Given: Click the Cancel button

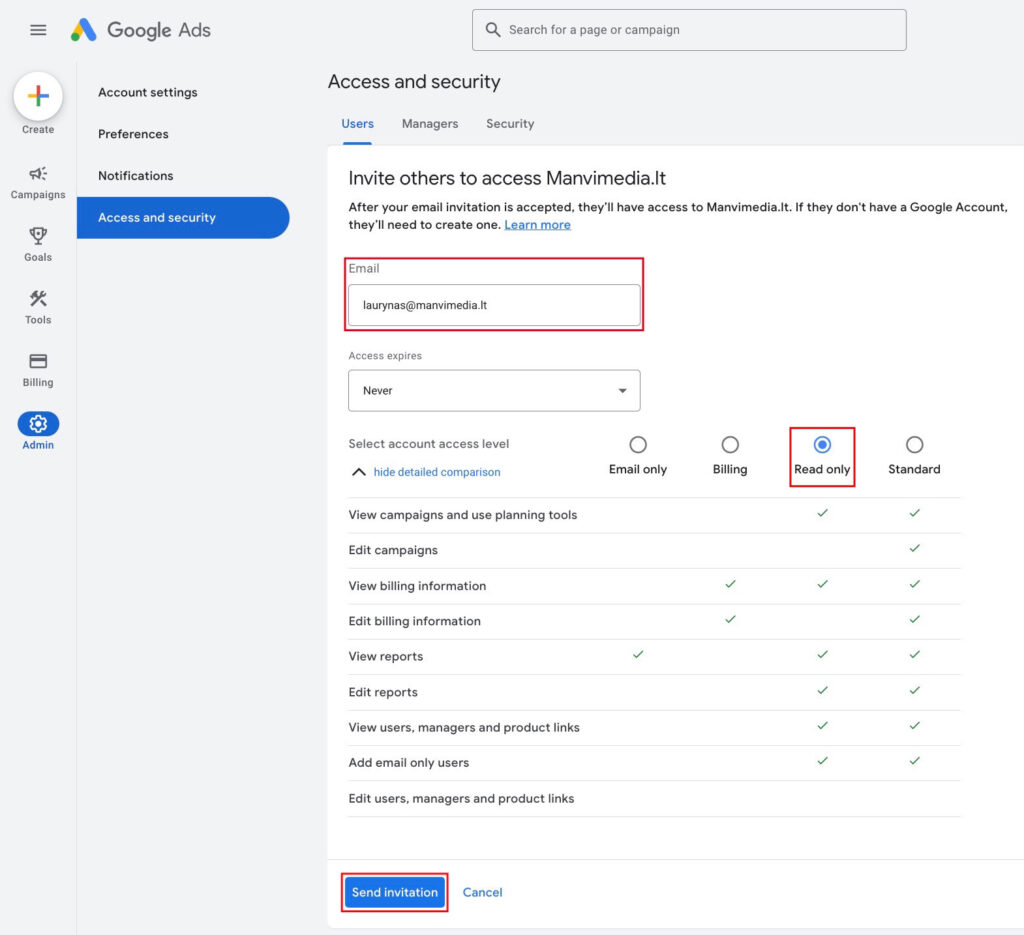Looking at the screenshot, I should [483, 892].
